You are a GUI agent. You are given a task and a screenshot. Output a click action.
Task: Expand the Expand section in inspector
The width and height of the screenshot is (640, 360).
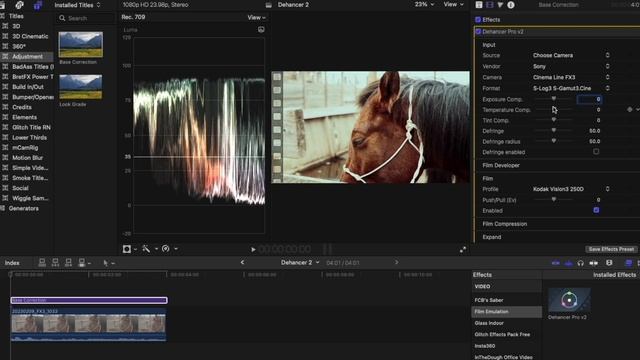coord(492,237)
